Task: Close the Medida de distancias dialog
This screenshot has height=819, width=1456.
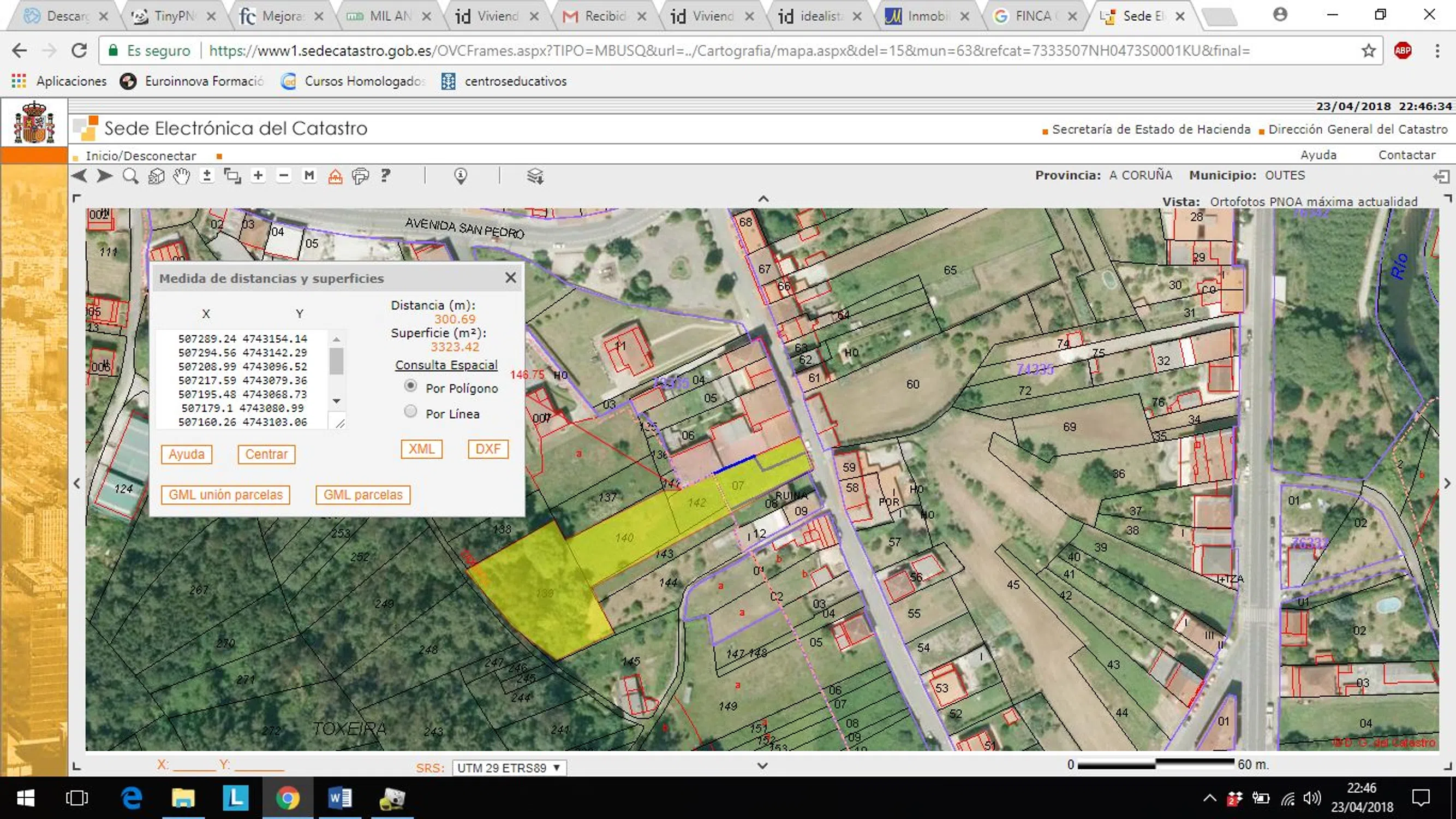Action: pyautogui.click(x=510, y=278)
